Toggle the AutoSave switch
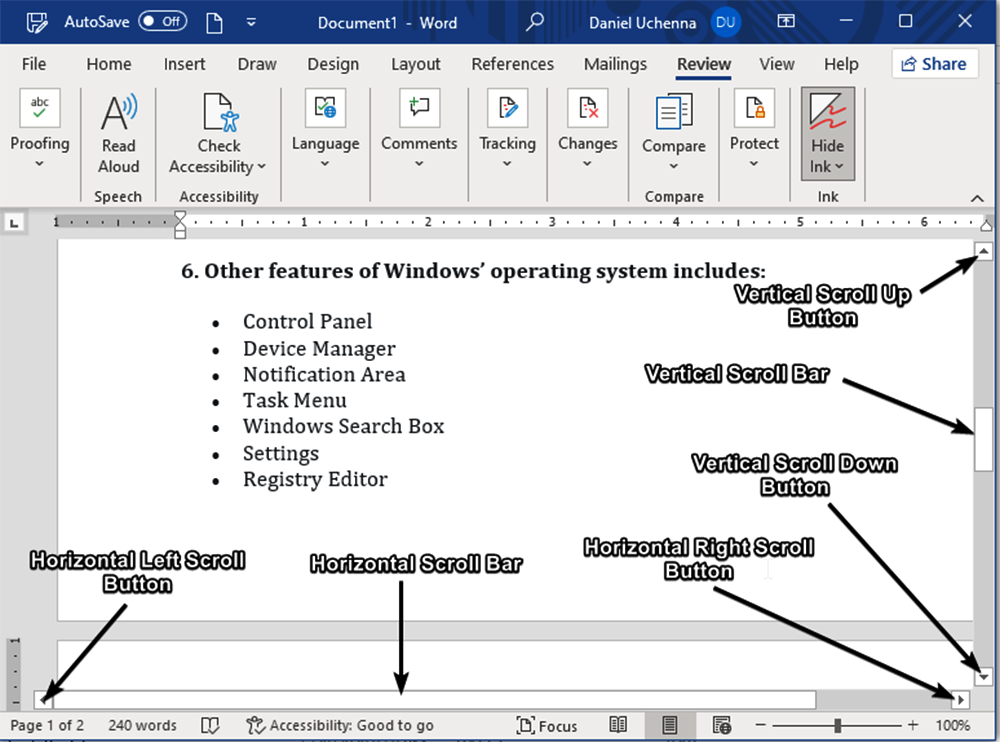The image size is (1000, 742). (162, 21)
